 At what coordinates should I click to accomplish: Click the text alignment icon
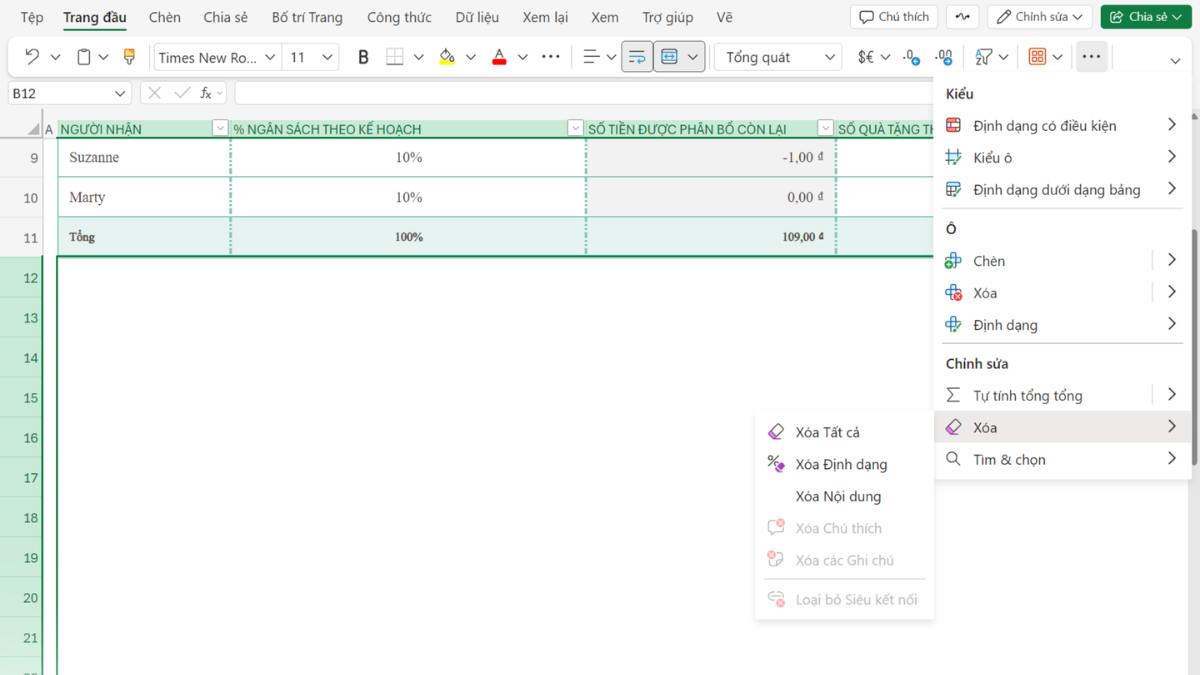tap(591, 57)
